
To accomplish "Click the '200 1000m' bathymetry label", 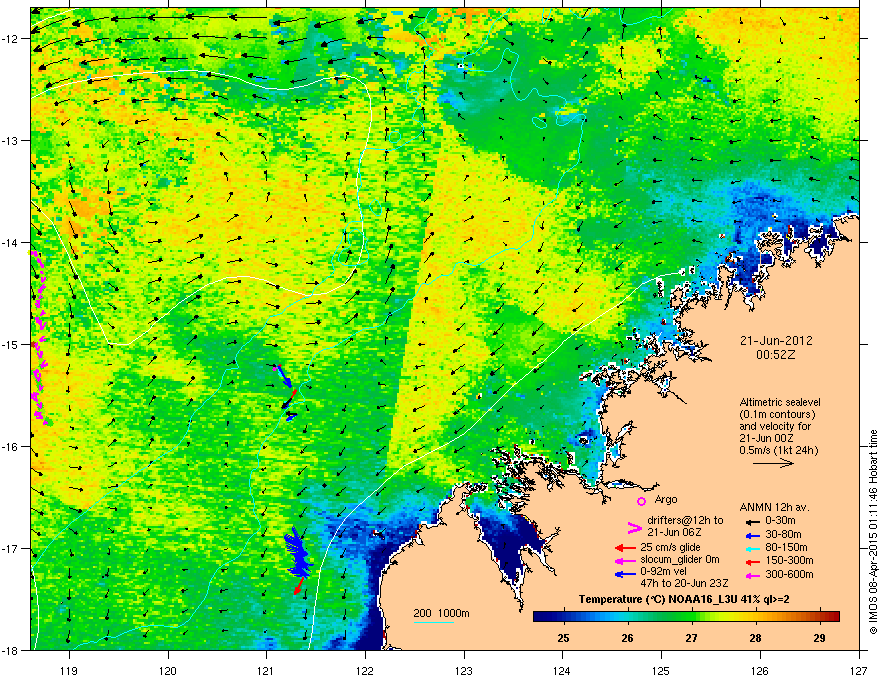I will pyautogui.click(x=442, y=613).
